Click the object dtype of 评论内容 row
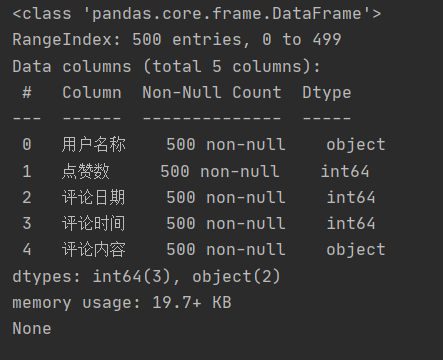443x360 pixels. click(356, 250)
